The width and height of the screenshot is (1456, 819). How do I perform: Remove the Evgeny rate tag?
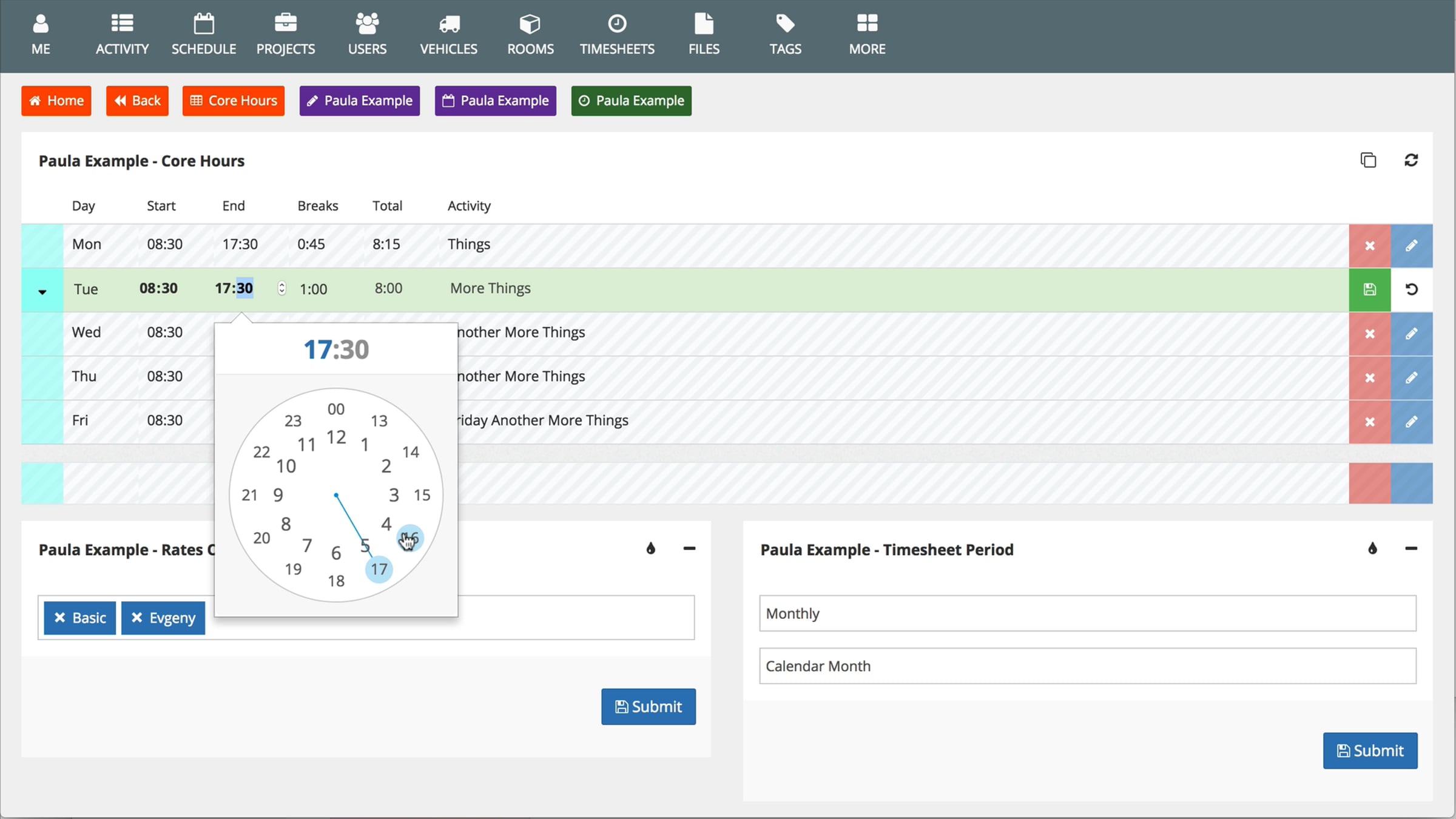point(137,618)
